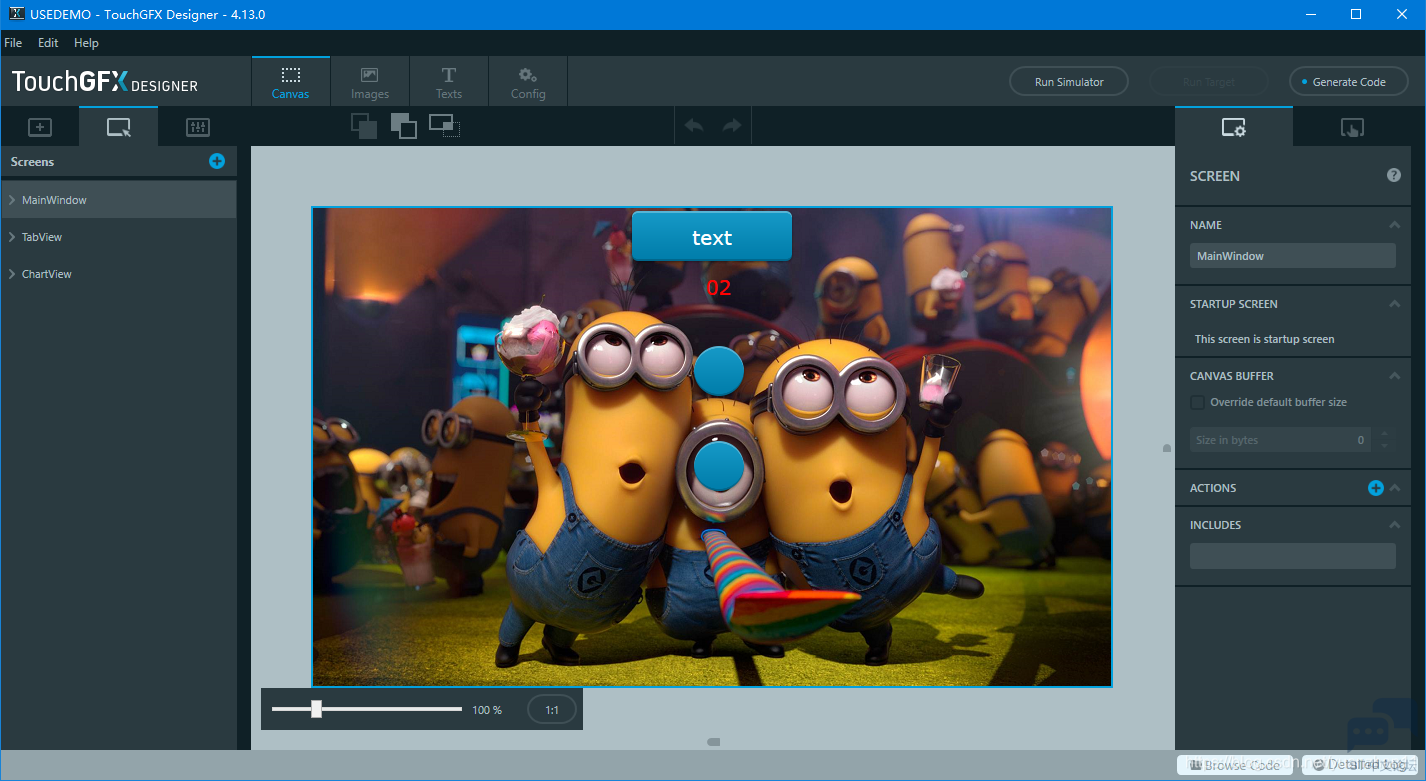This screenshot has width=1426, height=781.
Task: Click the TouchGFX Designer logo
Action: pyautogui.click(x=105, y=82)
